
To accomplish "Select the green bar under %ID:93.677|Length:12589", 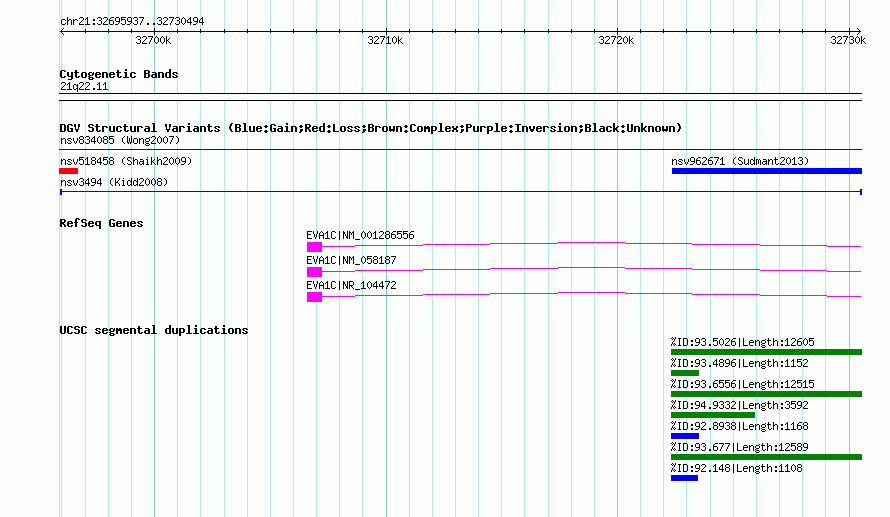I will (766, 457).
